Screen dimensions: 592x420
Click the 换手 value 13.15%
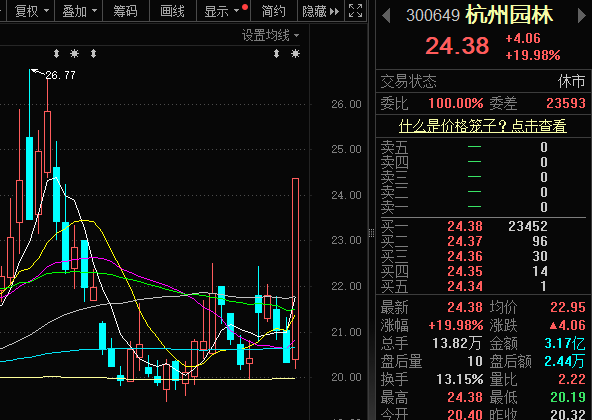[459, 379]
